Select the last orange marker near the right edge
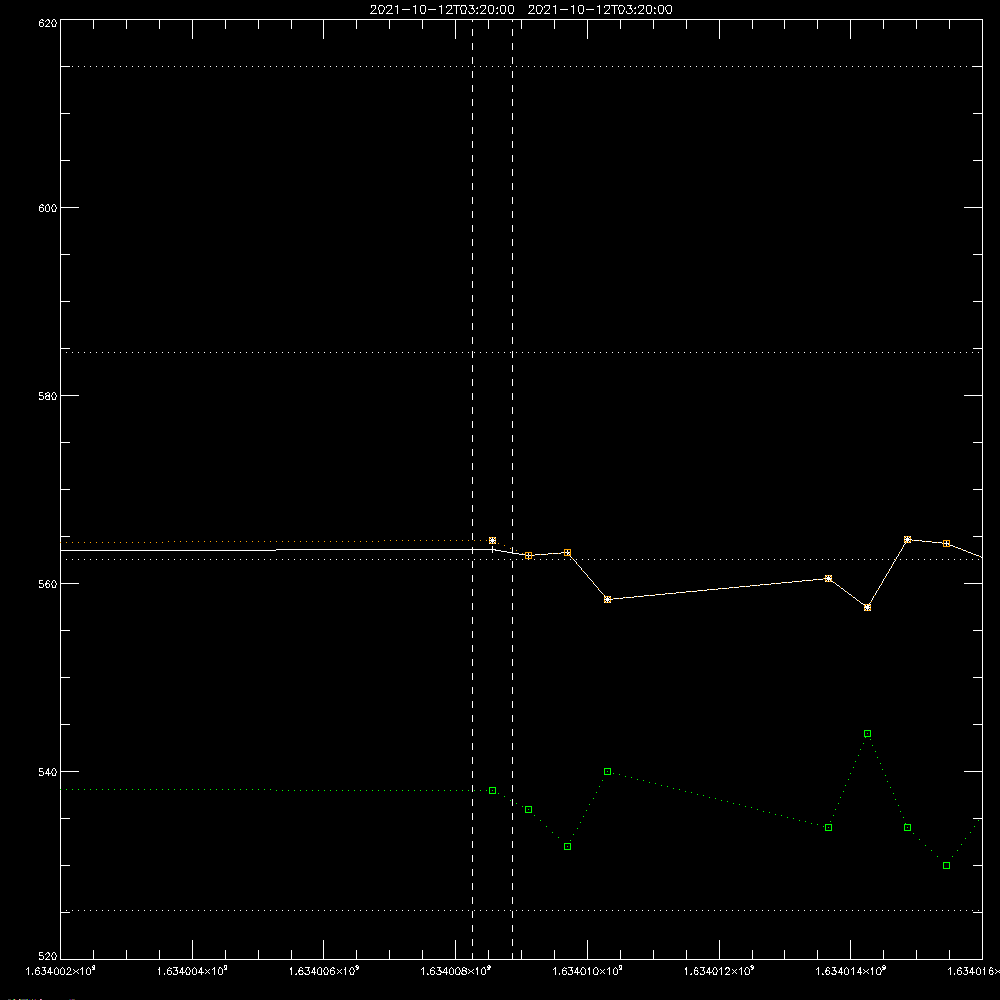 coord(946,543)
